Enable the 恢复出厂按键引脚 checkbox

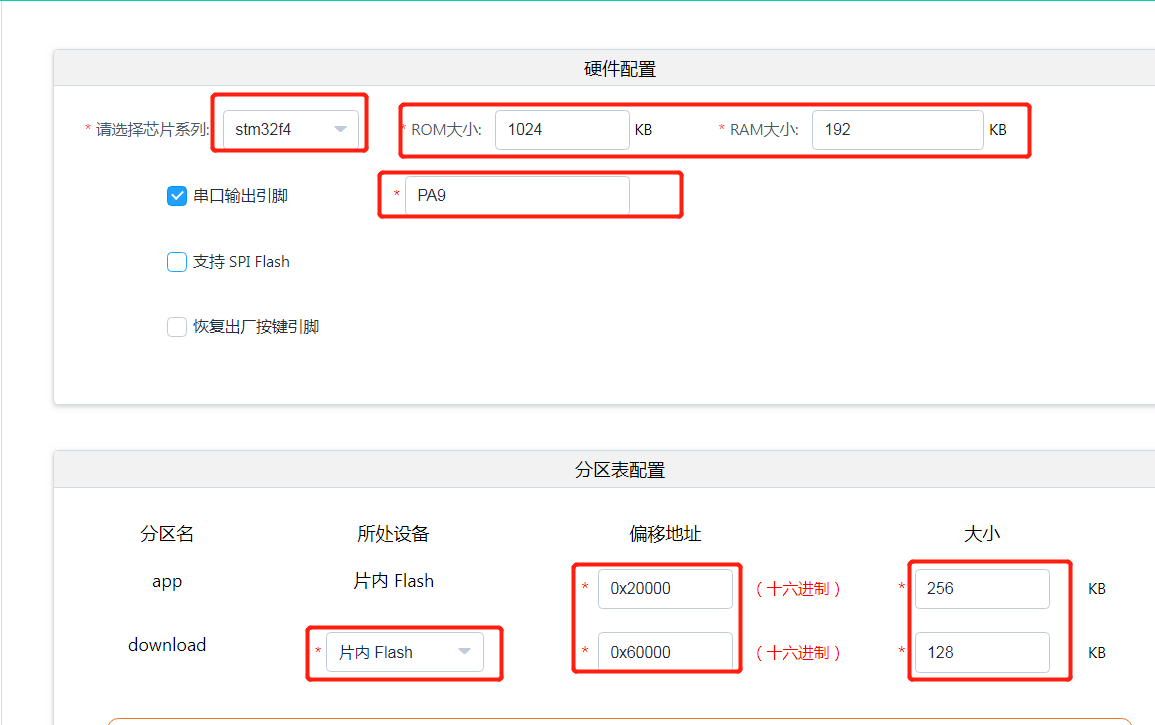coord(176,326)
